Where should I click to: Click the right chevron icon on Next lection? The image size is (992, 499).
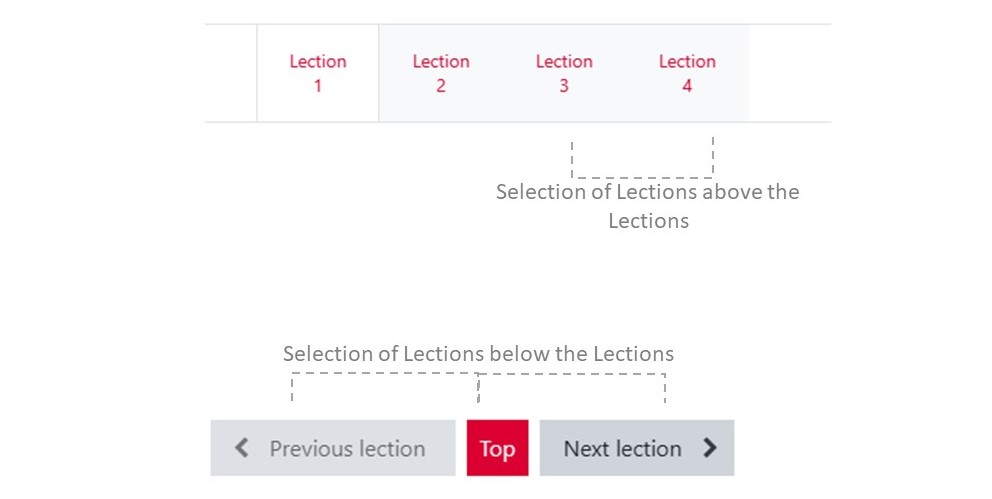(x=710, y=449)
